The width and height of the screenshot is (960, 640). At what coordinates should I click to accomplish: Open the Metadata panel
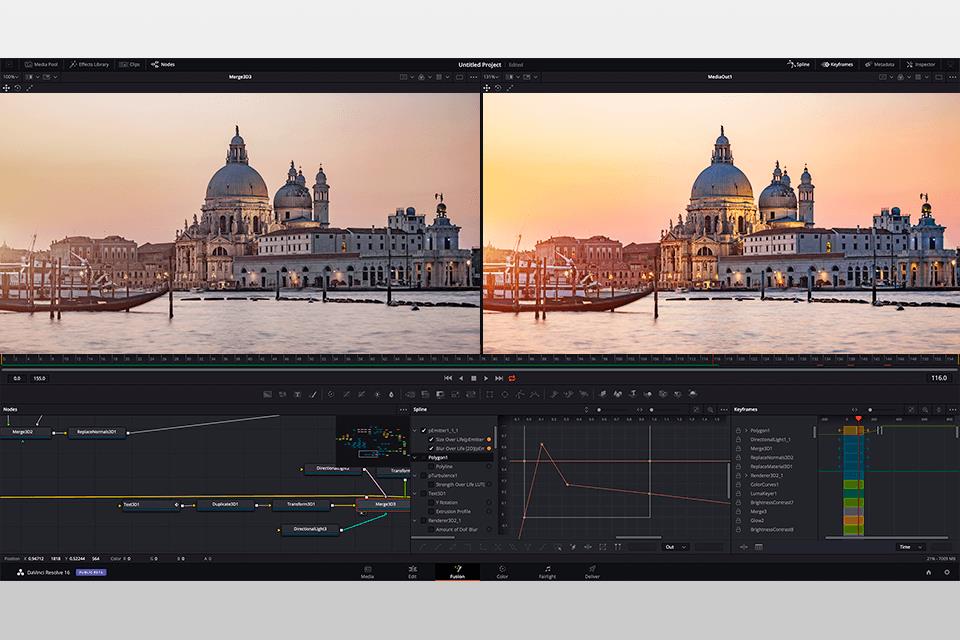(x=879, y=64)
